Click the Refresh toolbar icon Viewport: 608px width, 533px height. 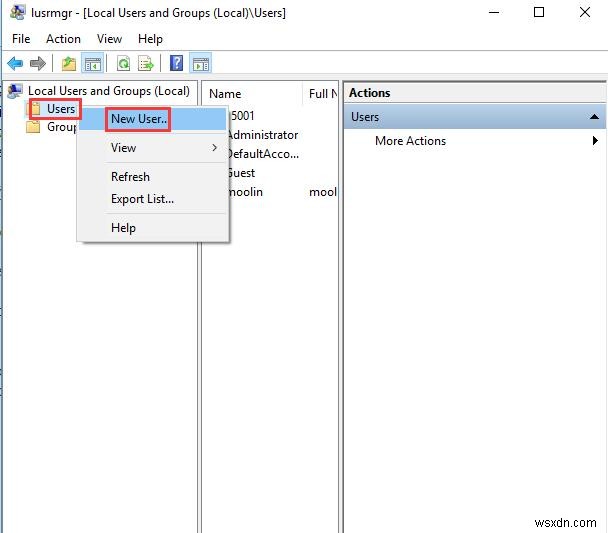point(123,64)
